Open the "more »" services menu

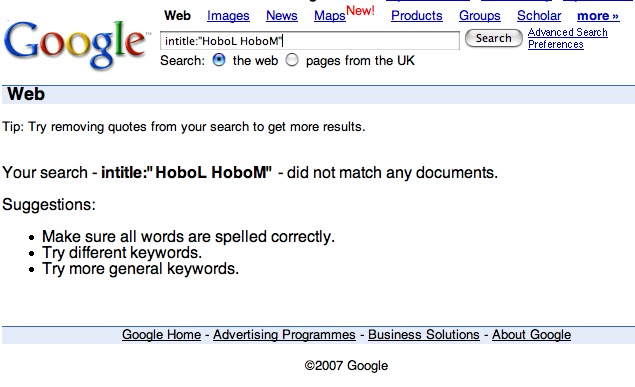tap(598, 16)
